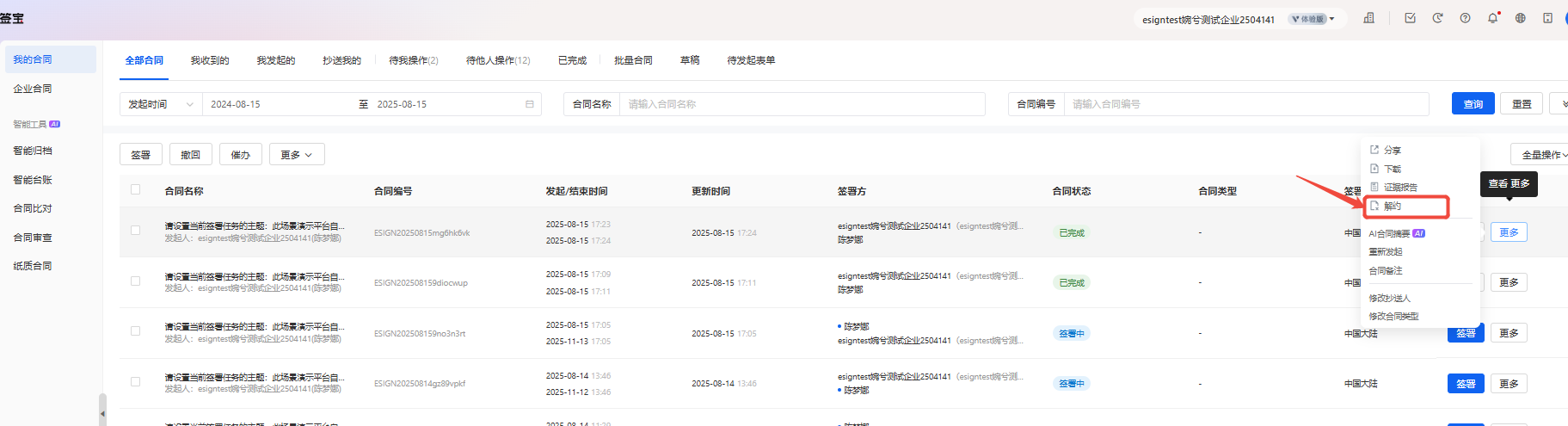
Task: Click the calendar icon in date range field
Action: point(530,104)
